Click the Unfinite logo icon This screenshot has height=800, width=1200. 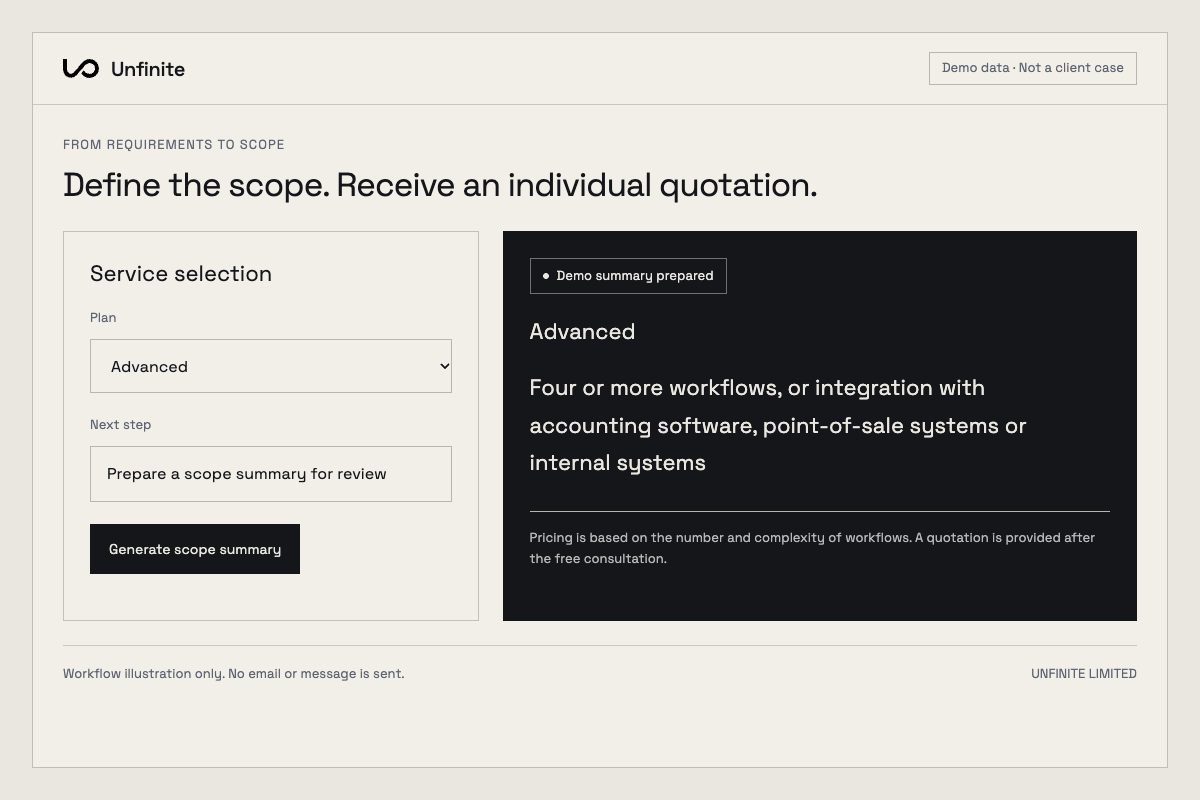click(x=81, y=68)
